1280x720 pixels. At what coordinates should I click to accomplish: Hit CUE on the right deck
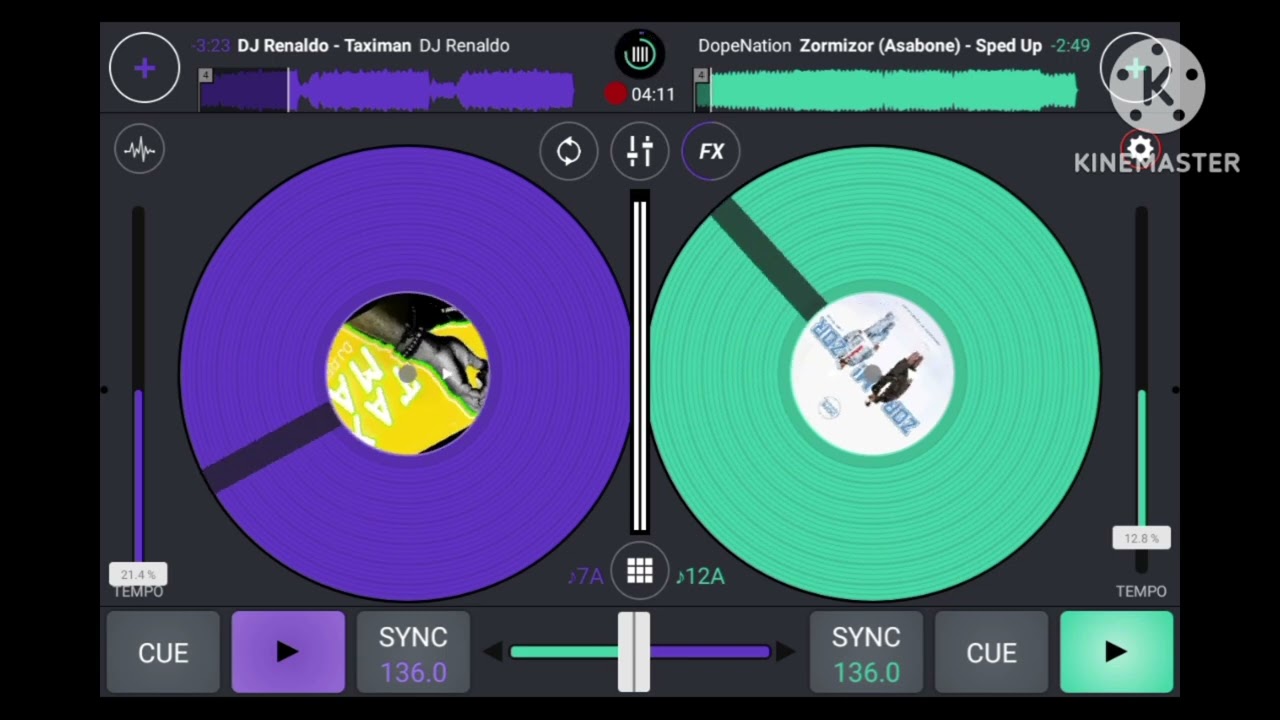991,652
